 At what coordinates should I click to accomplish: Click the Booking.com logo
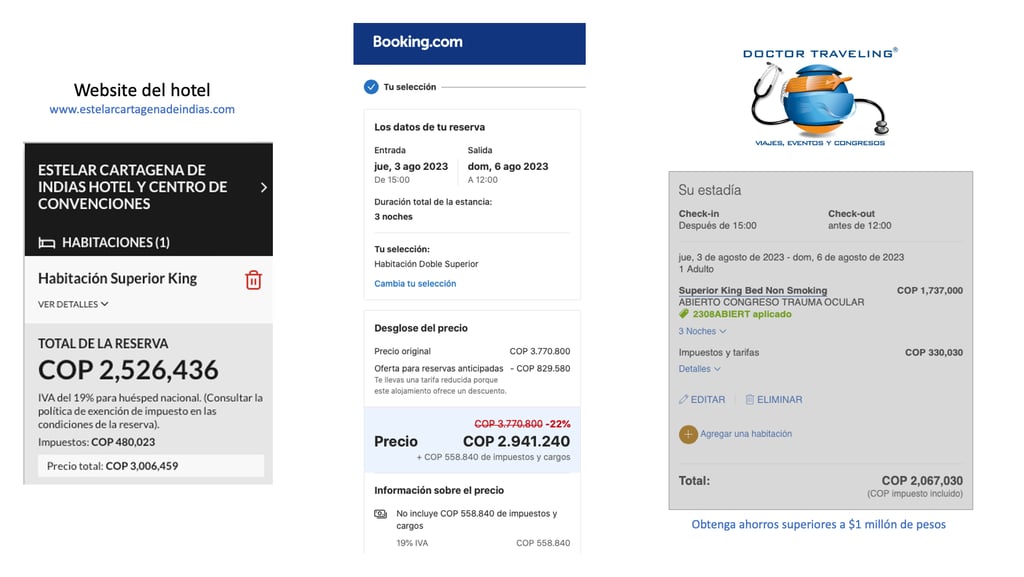pyautogui.click(x=417, y=42)
